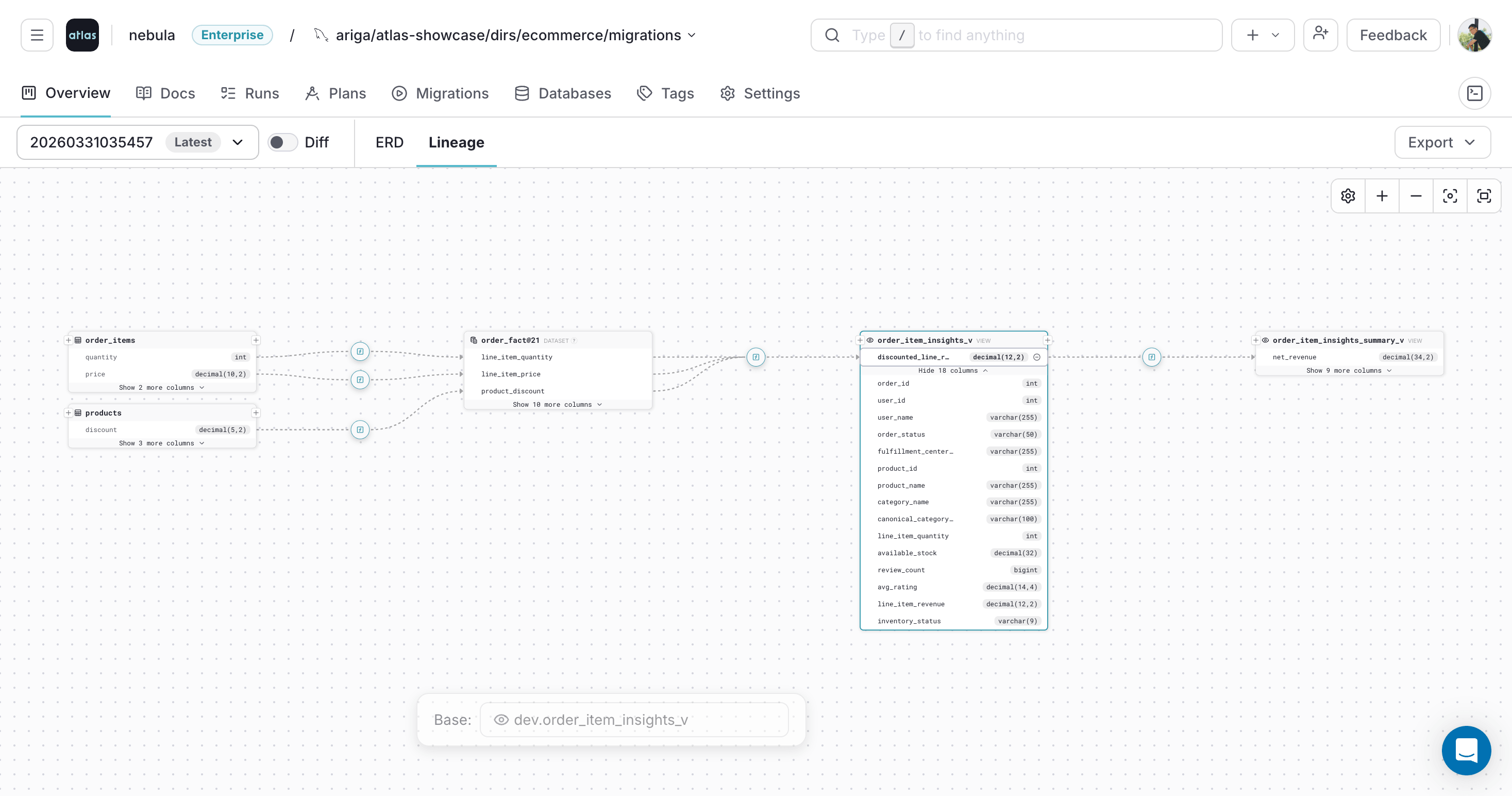Zoom out of the lineage canvas

[x=1416, y=195]
